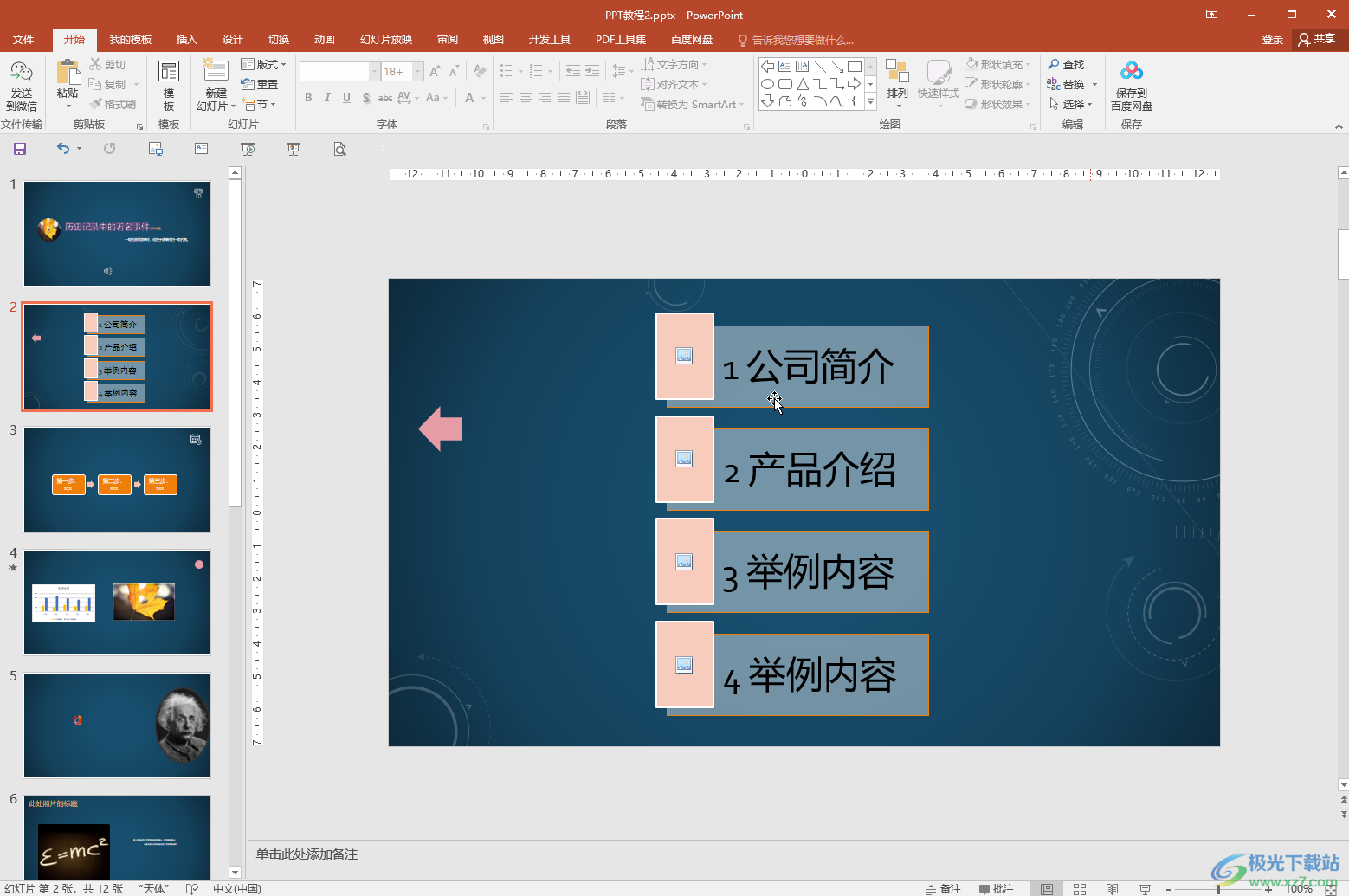Toggle Italic formatting
The image size is (1349, 896).
click(x=327, y=98)
